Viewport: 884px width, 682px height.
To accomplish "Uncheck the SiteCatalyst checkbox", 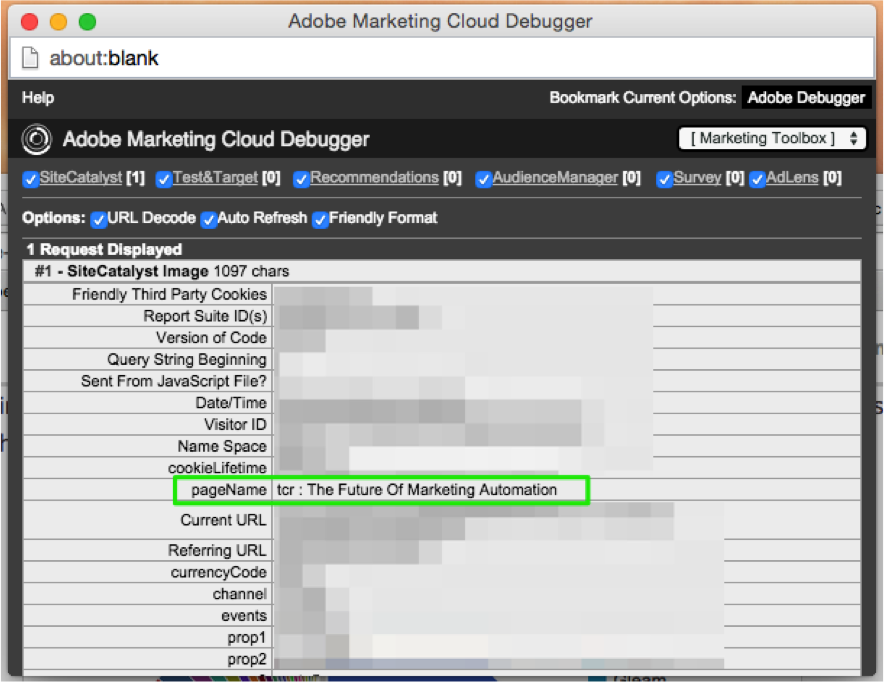I will (x=30, y=179).
